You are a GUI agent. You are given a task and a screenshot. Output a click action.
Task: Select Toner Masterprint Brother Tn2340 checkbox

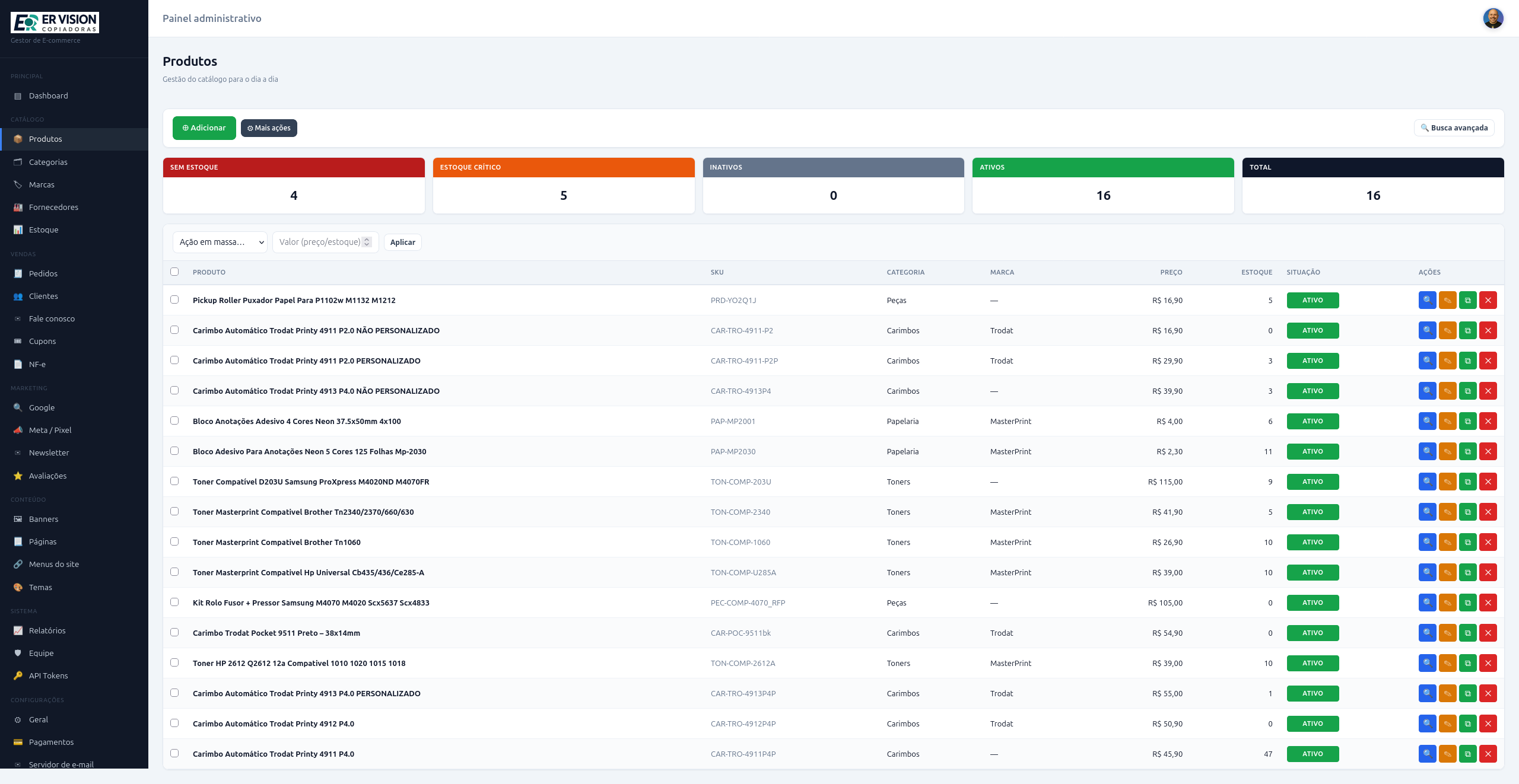click(x=174, y=511)
